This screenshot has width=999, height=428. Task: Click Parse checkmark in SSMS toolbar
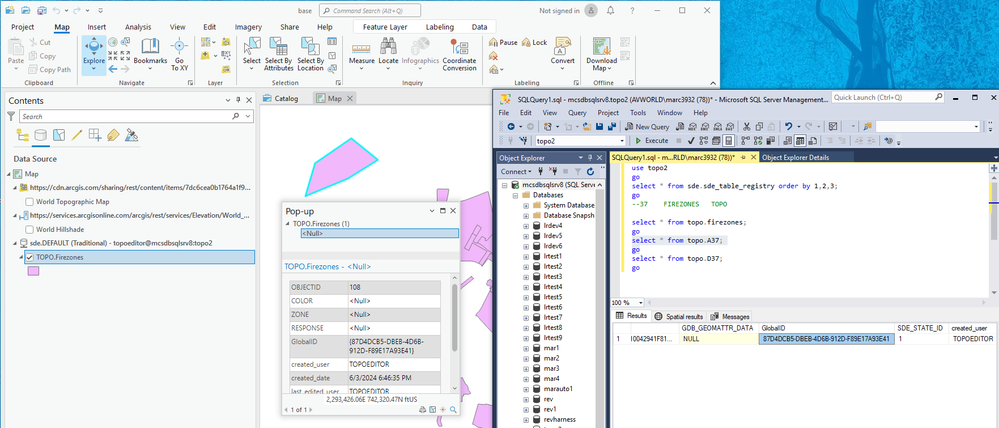pos(692,140)
